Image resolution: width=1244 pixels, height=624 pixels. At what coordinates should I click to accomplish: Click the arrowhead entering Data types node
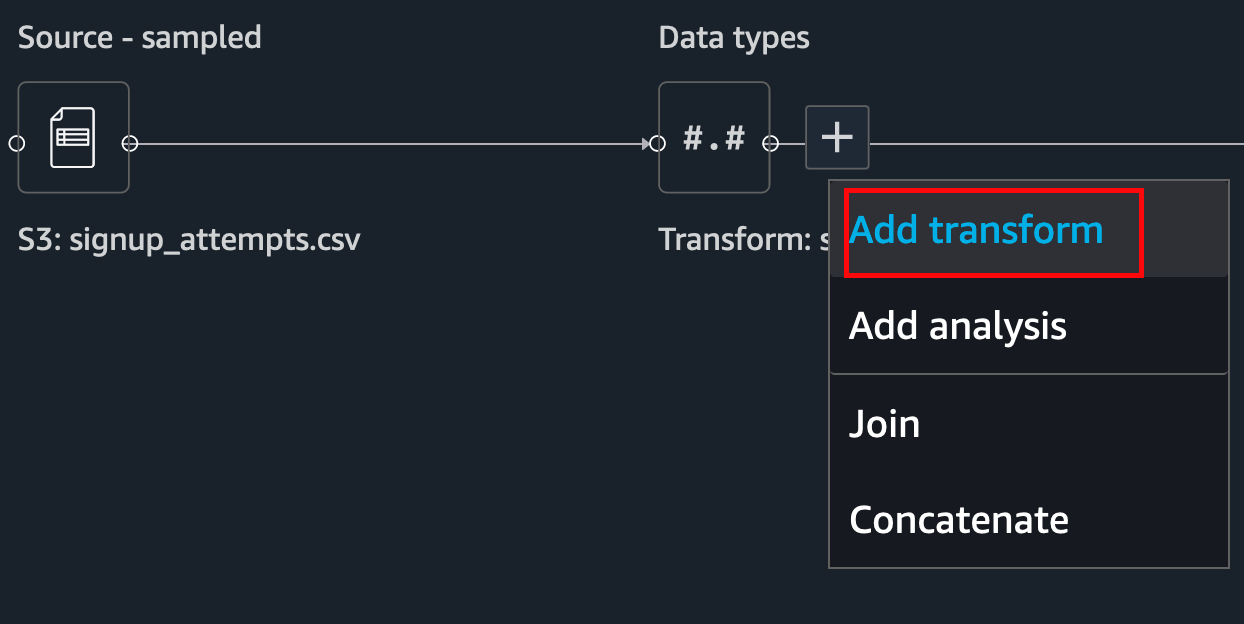click(x=645, y=143)
